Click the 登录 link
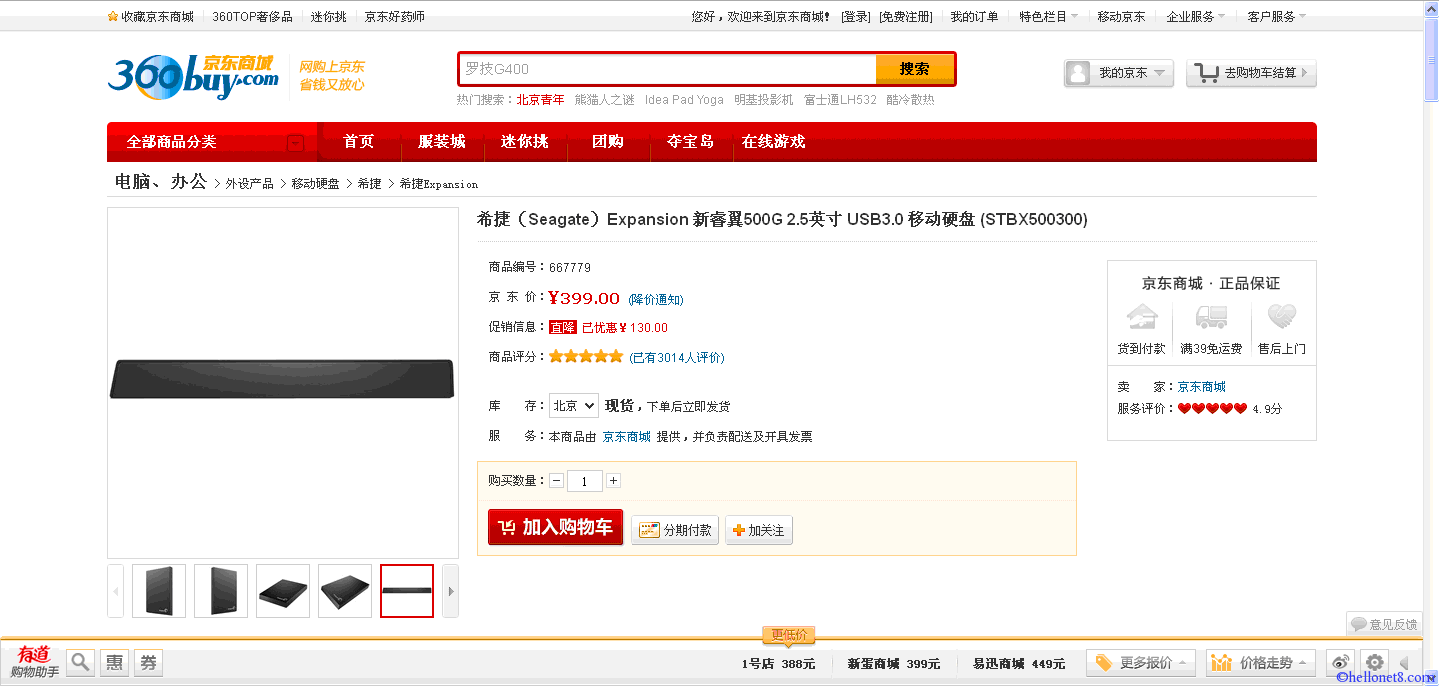The image size is (1439, 686). pos(856,16)
